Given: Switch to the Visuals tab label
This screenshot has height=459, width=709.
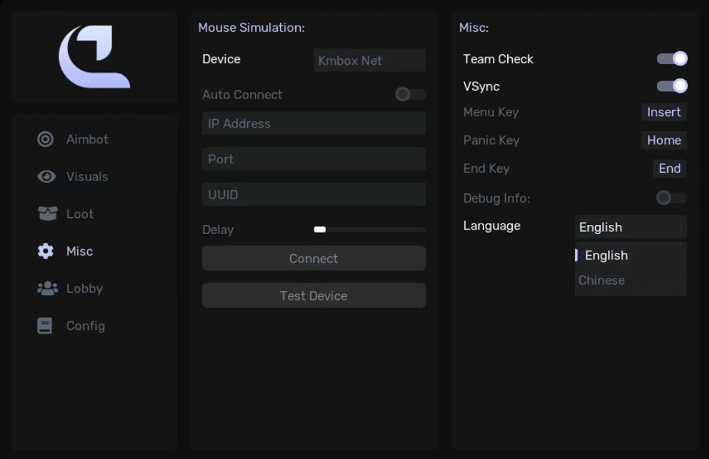Looking at the screenshot, I should pos(87,177).
